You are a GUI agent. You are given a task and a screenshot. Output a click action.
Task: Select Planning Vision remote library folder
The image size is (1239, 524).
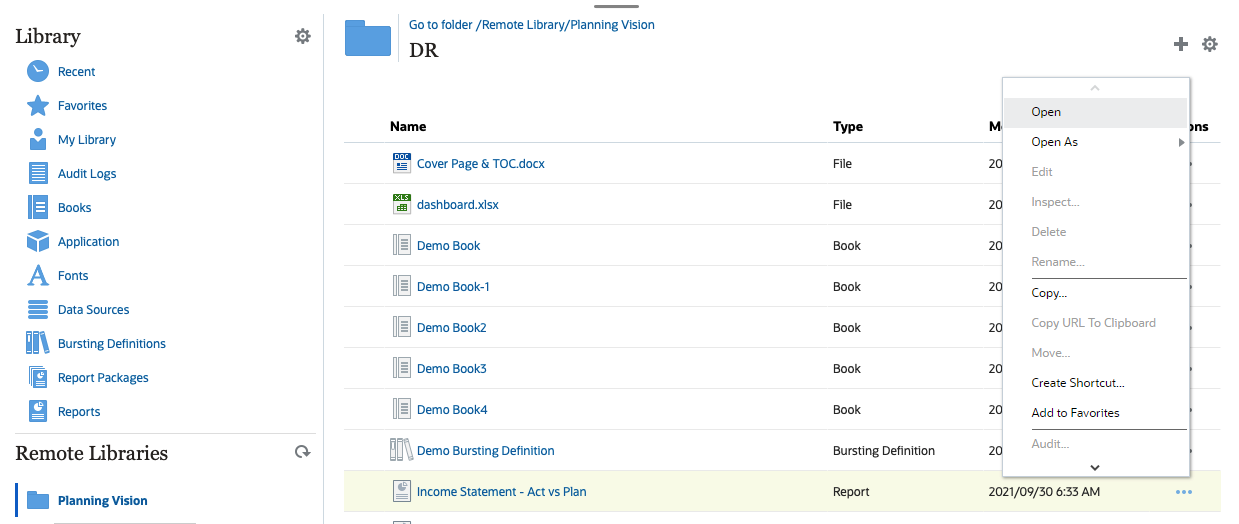pos(102,501)
